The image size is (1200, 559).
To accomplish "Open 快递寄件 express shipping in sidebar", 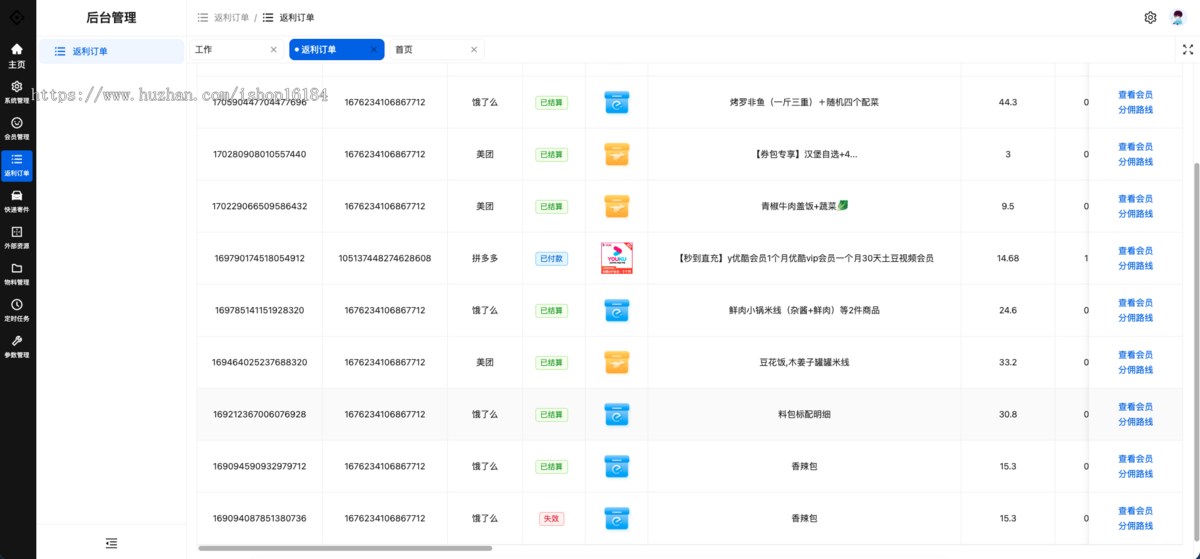I will [17, 202].
